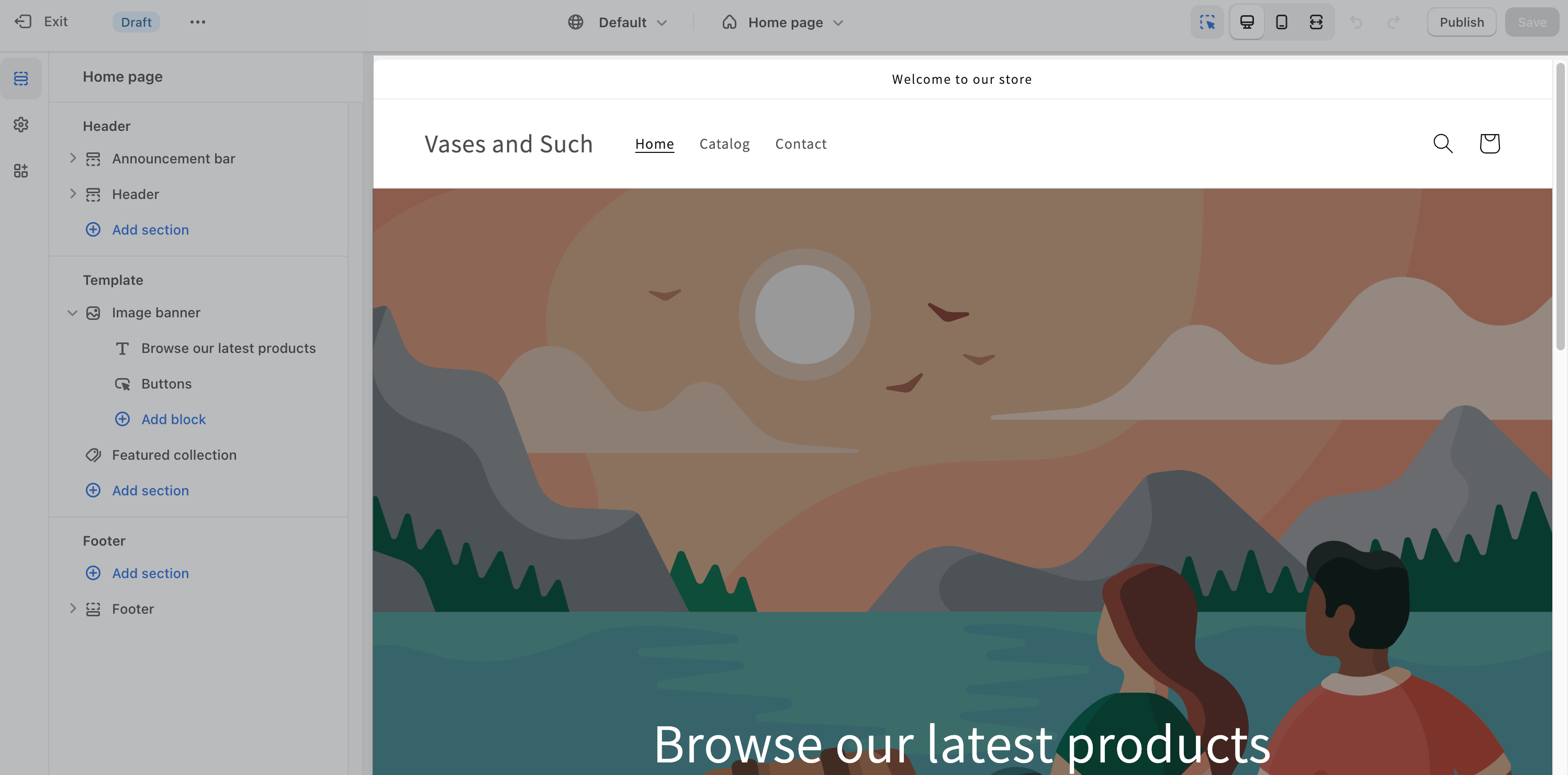The width and height of the screenshot is (1568, 775).
Task: Open Theme settings gear icon
Action: pos(21,124)
